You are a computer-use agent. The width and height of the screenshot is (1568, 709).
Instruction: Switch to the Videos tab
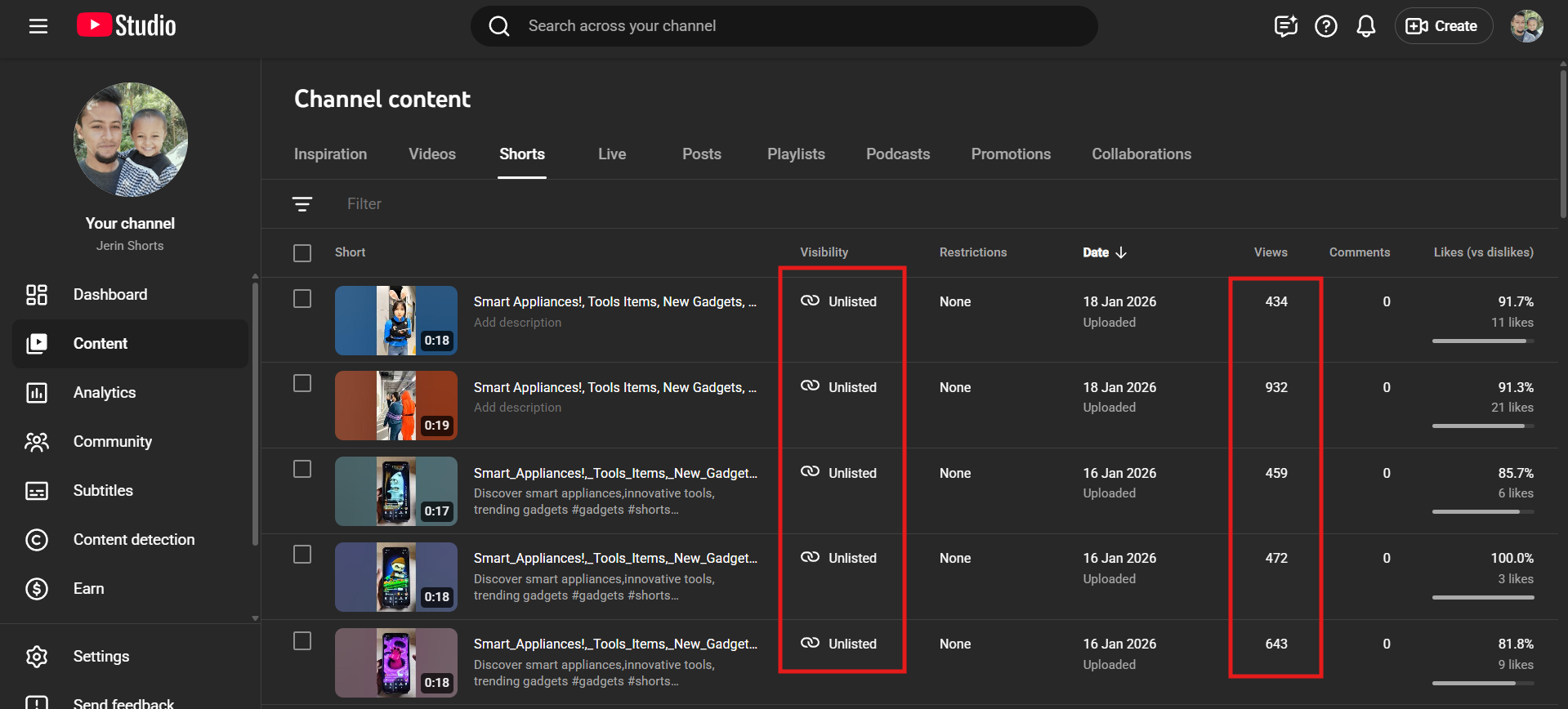click(x=431, y=154)
